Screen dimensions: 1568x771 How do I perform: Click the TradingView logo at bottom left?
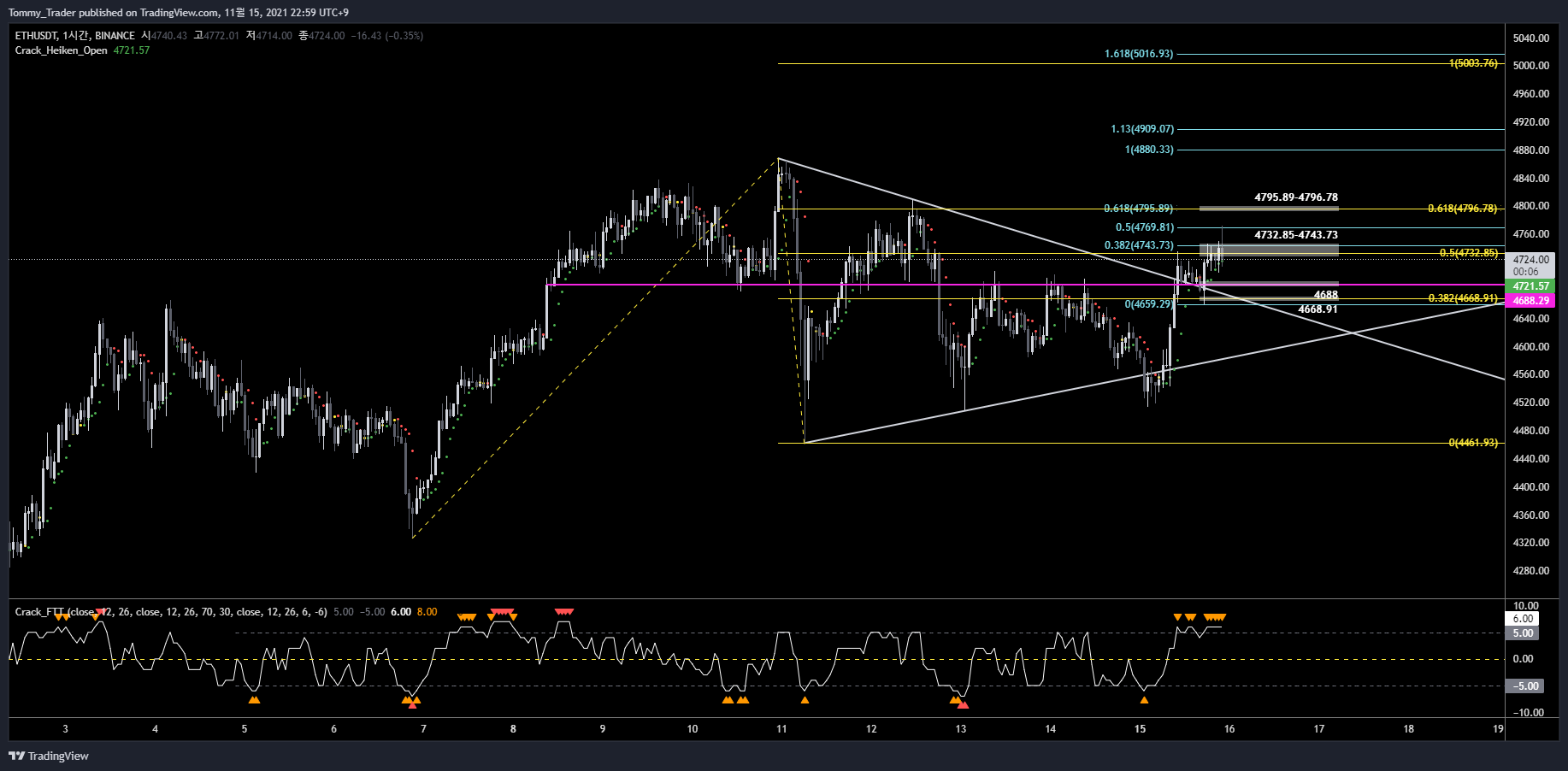(x=49, y=756)
